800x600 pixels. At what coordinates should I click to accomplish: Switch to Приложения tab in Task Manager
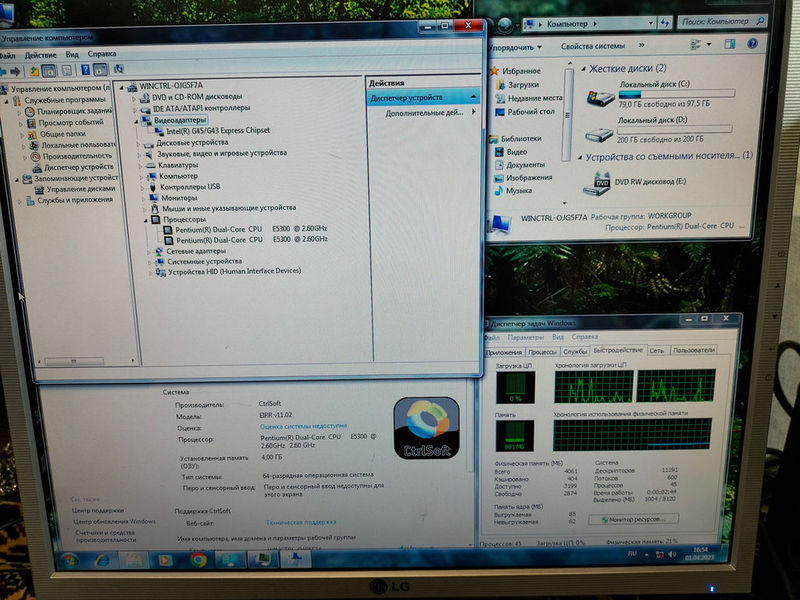pos(504,352)
